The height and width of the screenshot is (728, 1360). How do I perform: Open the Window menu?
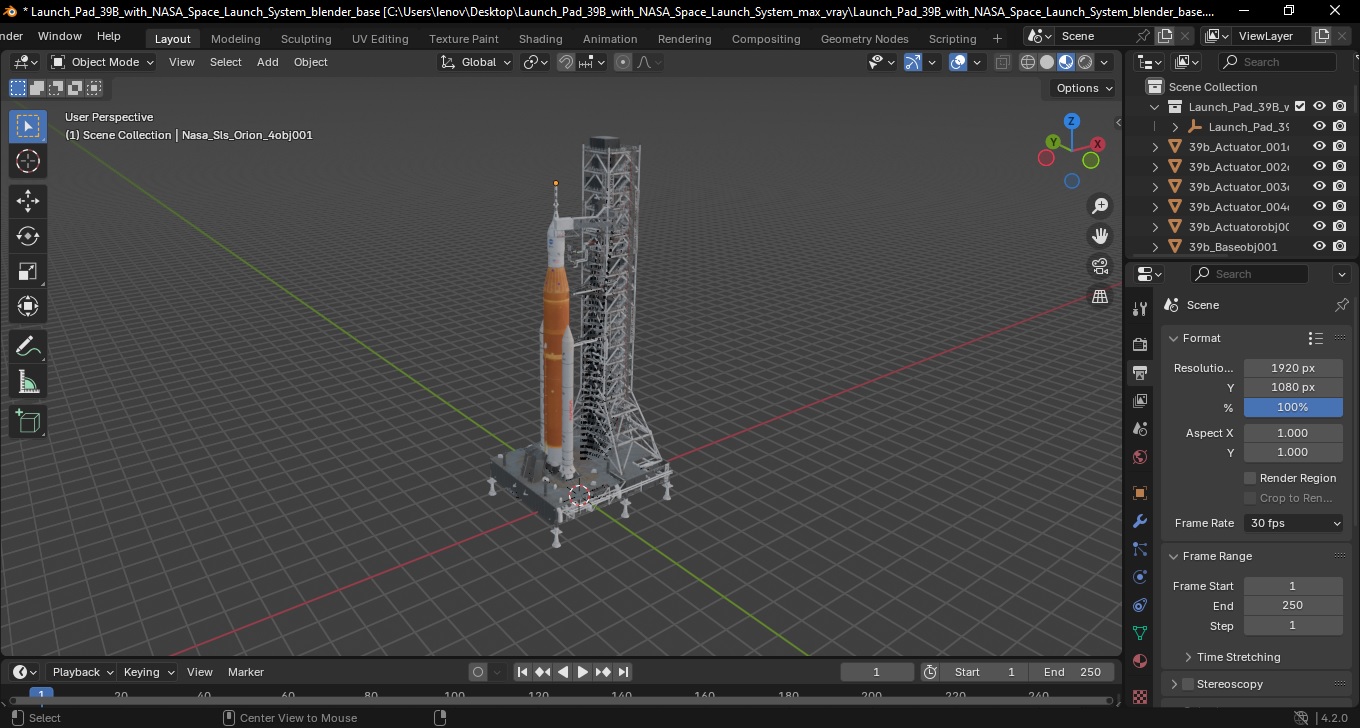click(x=60, y=36)
